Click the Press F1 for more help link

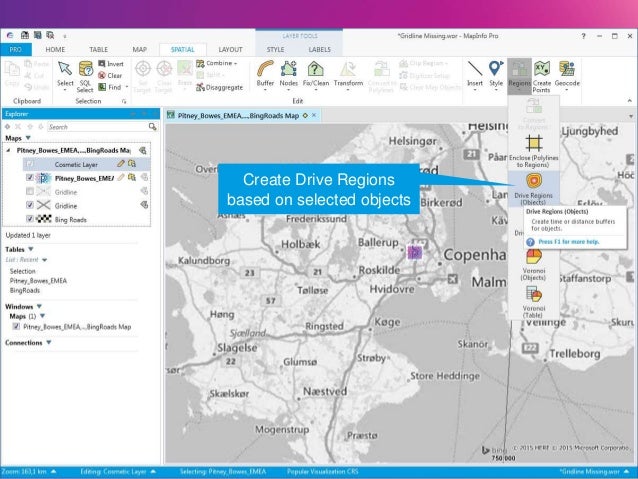pos(569,242)
